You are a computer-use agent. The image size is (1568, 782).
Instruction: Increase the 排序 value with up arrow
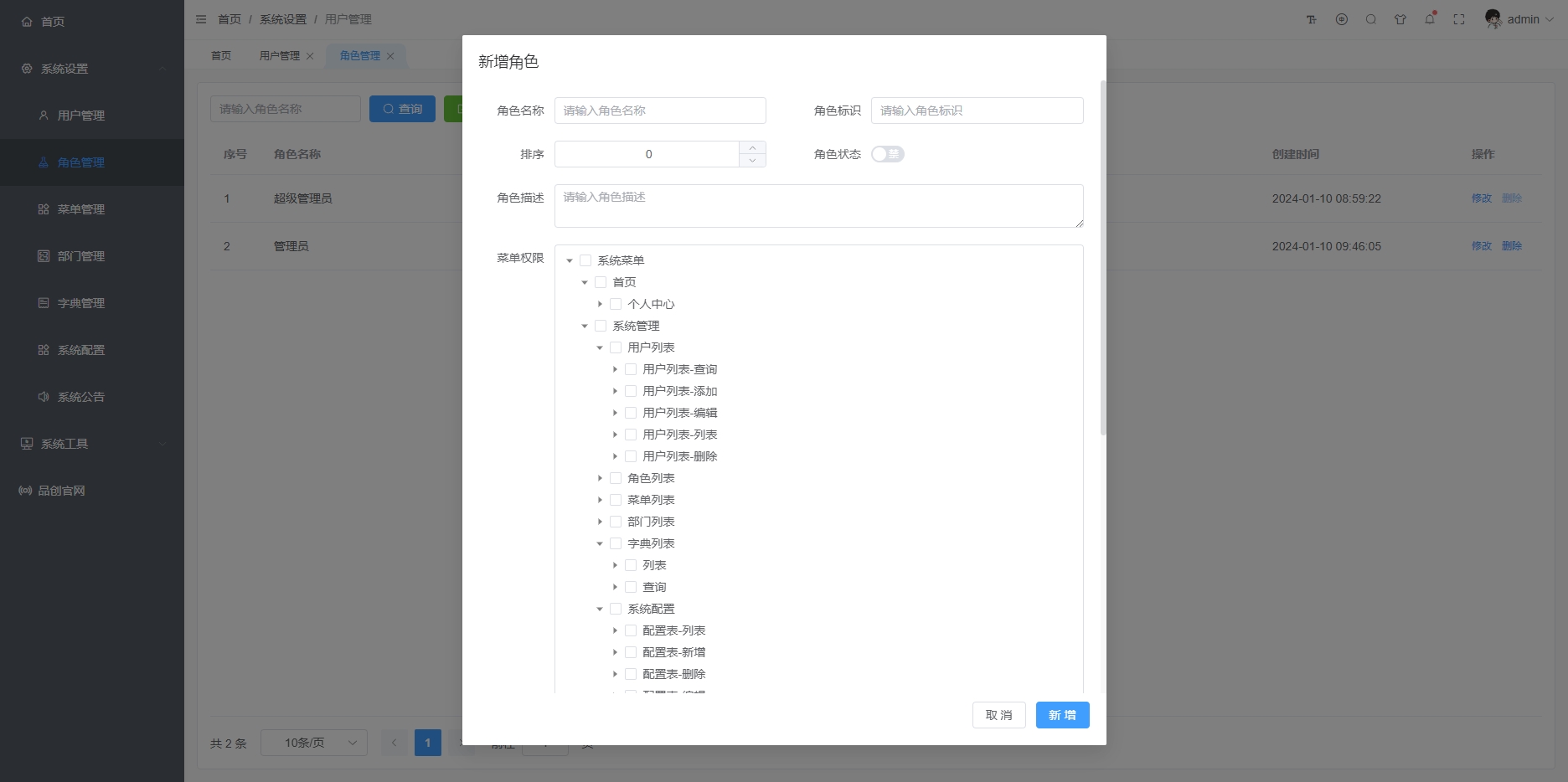(x=752, y=147)
